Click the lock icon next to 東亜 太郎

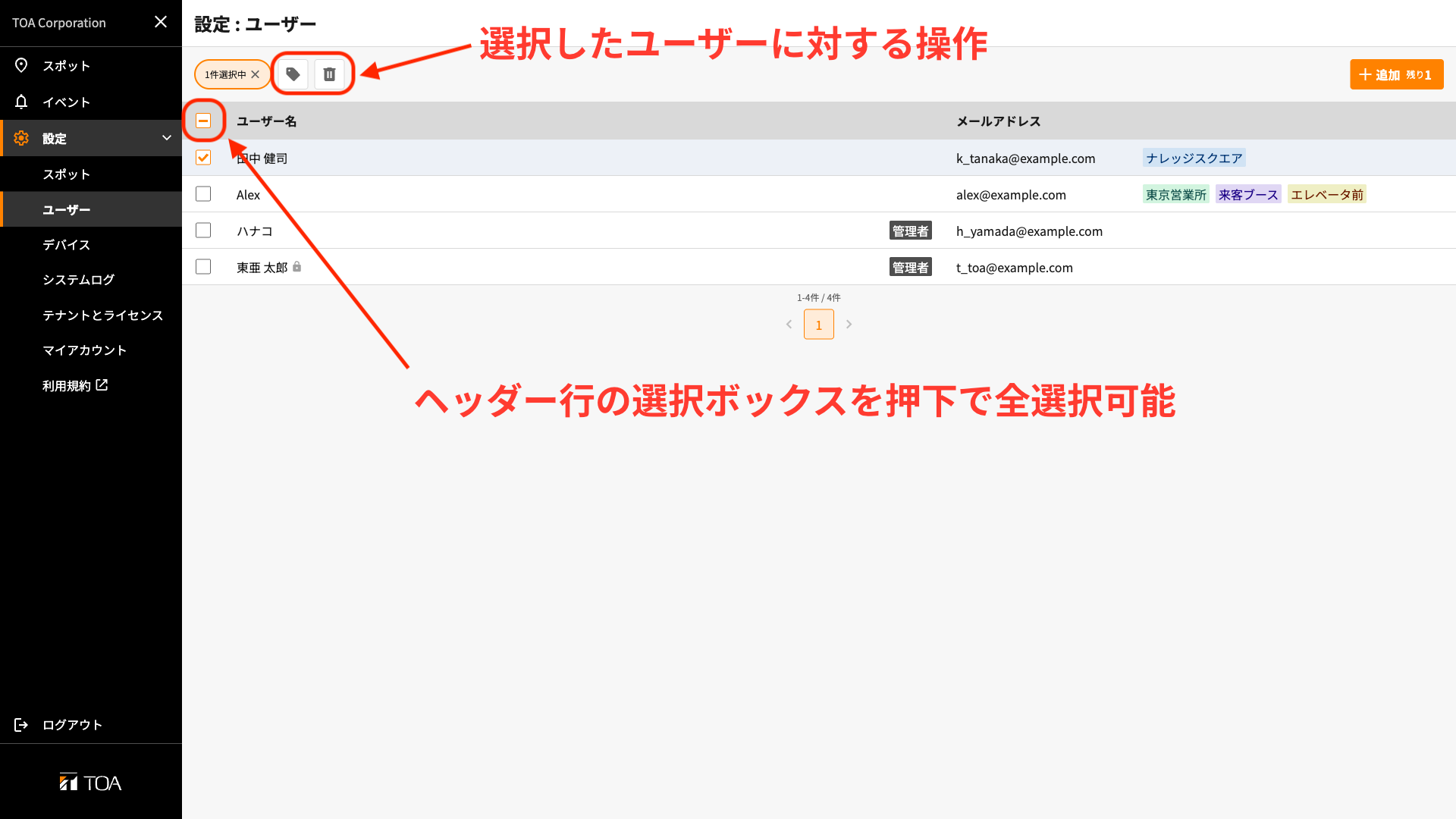point(297,267)
